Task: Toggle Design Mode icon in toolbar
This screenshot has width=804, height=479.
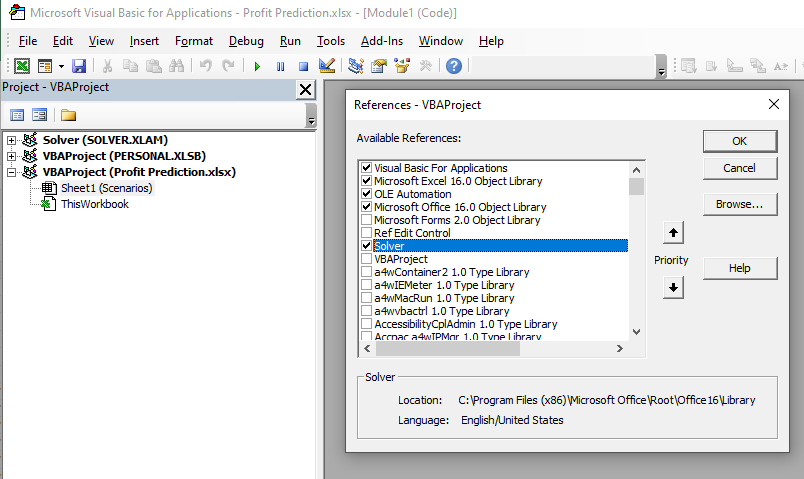Action: [x=326, y=66]
